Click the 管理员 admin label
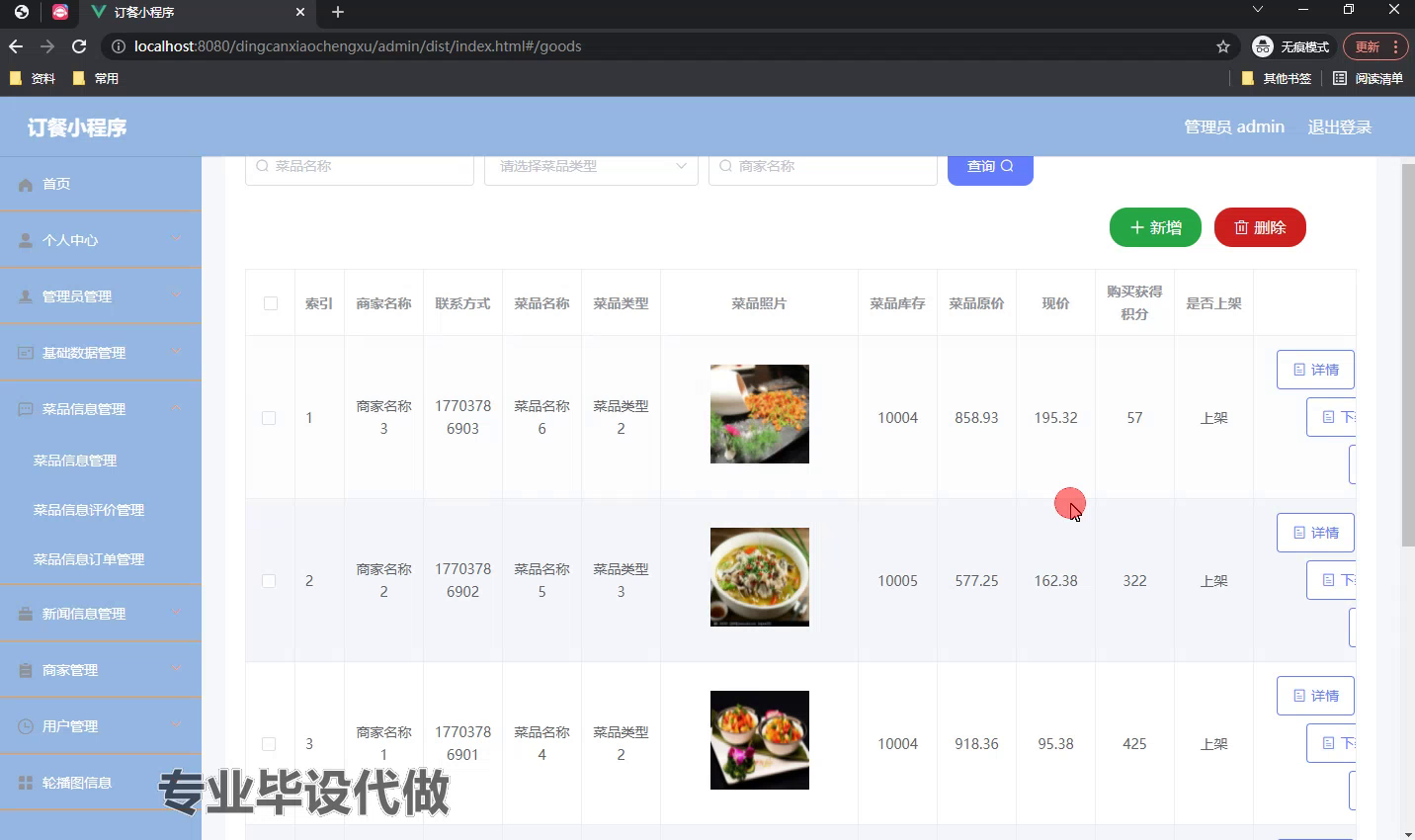 click(1234, 126)
